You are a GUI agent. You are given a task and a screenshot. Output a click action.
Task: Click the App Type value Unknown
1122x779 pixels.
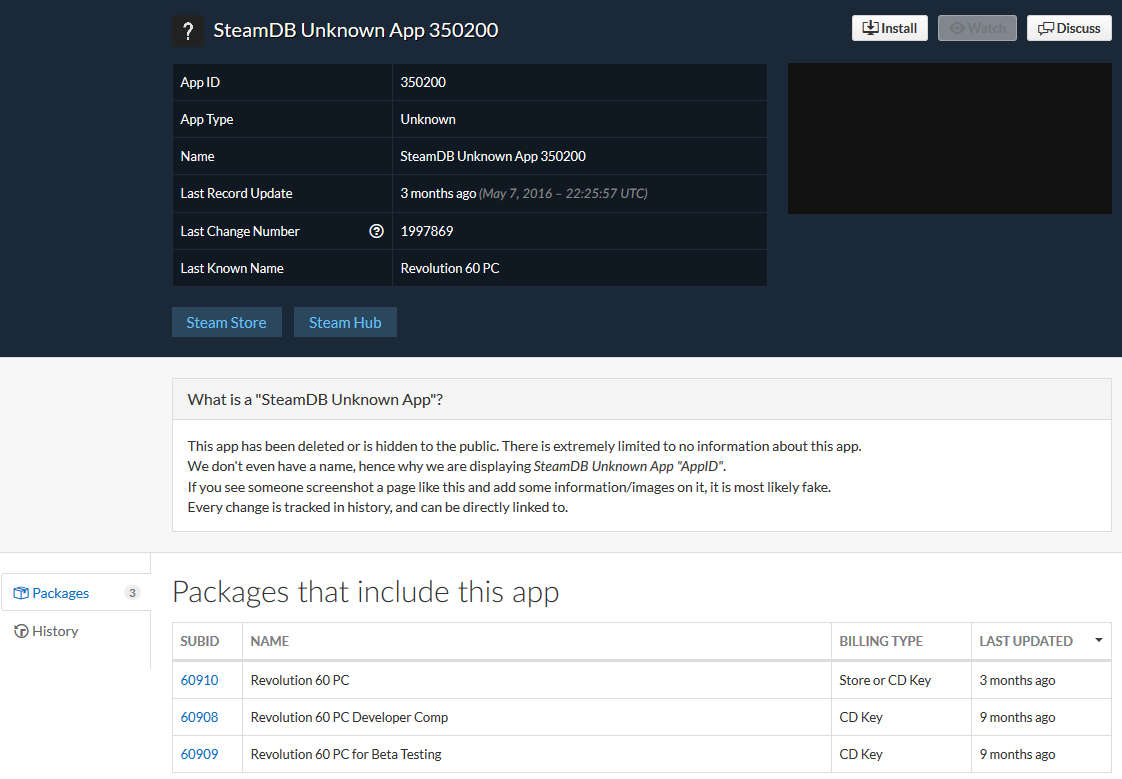click(428, 119)
